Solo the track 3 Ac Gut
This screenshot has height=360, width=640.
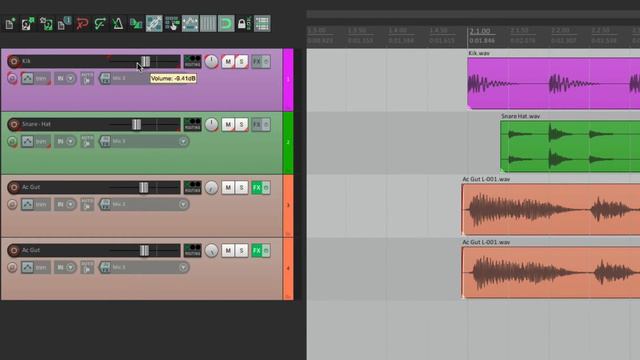tap(241, 188)
